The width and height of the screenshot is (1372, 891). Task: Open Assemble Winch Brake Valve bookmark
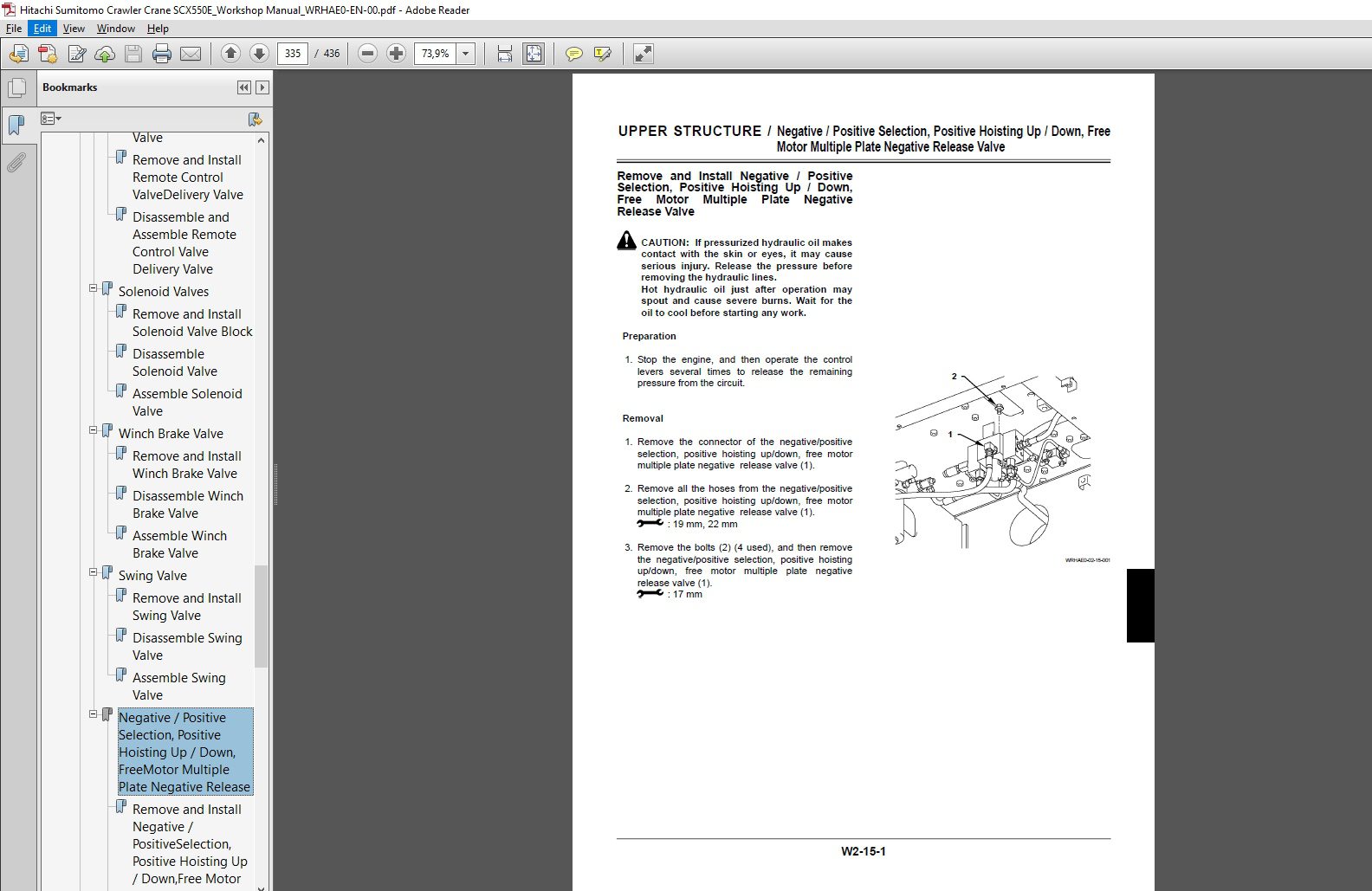179,545
